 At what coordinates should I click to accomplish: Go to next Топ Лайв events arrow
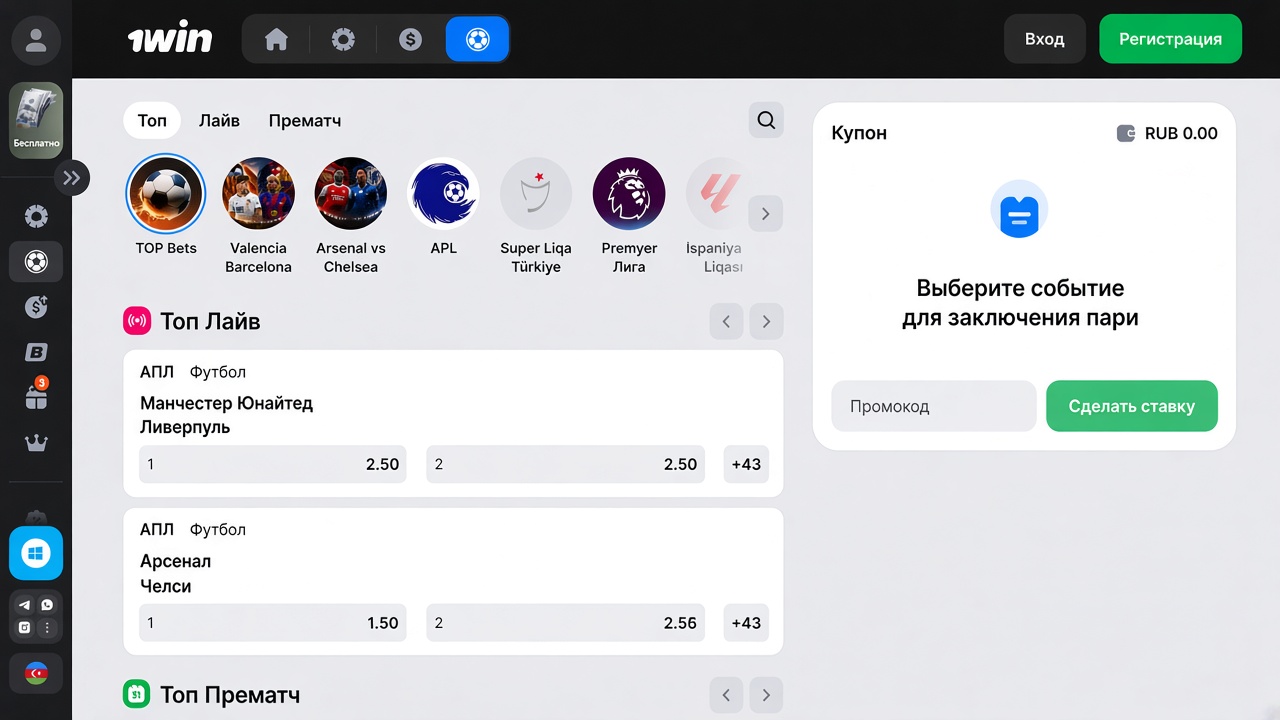click(766, 322)
